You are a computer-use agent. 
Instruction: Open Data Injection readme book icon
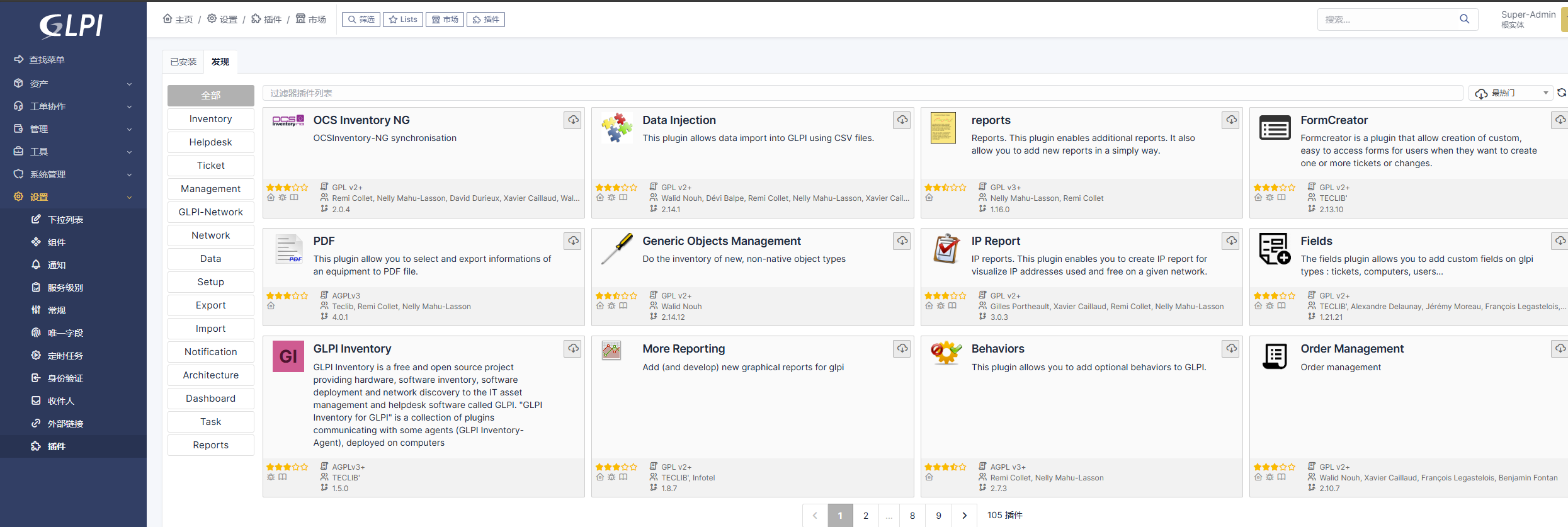[x=623, y=198]
